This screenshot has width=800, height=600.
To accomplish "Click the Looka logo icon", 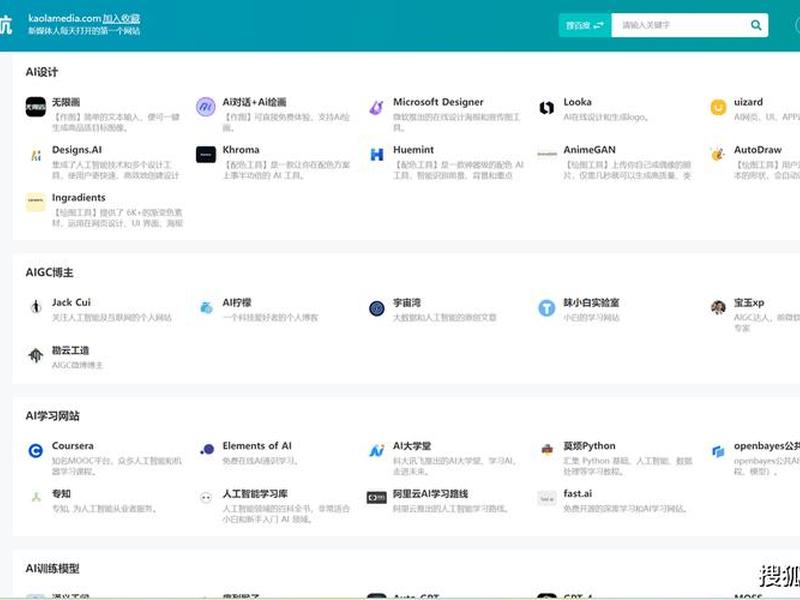I will pos(546,107).
